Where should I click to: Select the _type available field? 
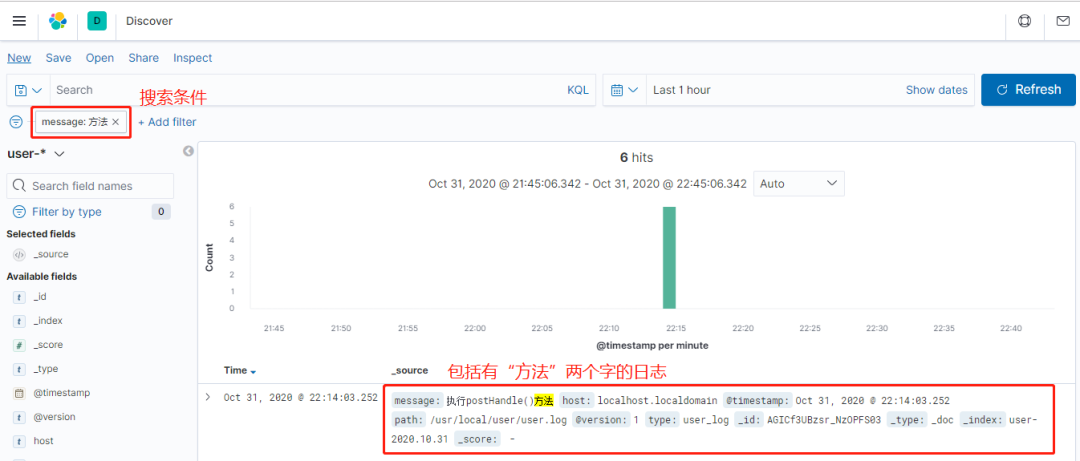pyautogui.click(x=45, y=369)
